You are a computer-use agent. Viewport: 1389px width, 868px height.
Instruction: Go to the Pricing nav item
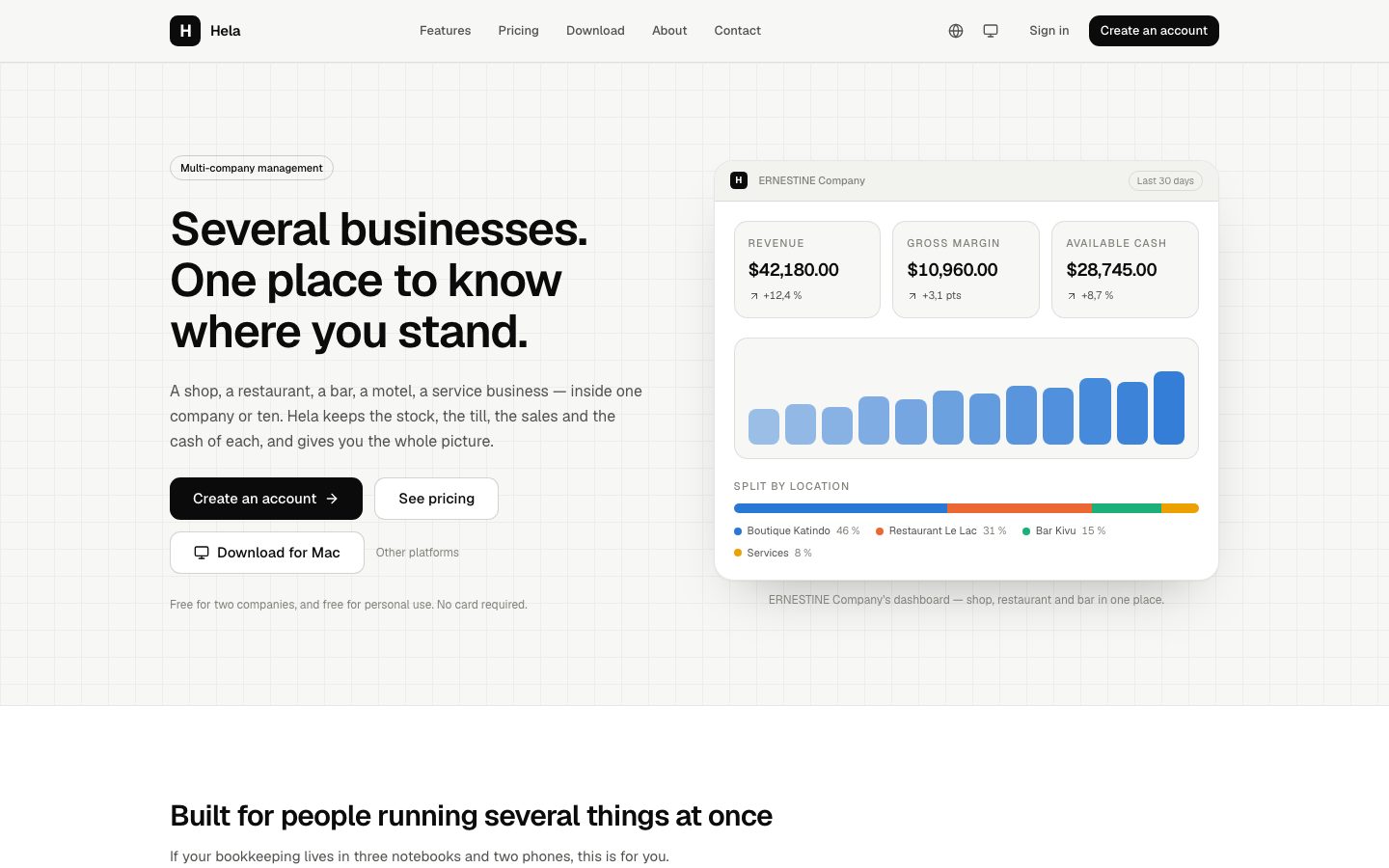pyautogui.click(x=518, y=31)
